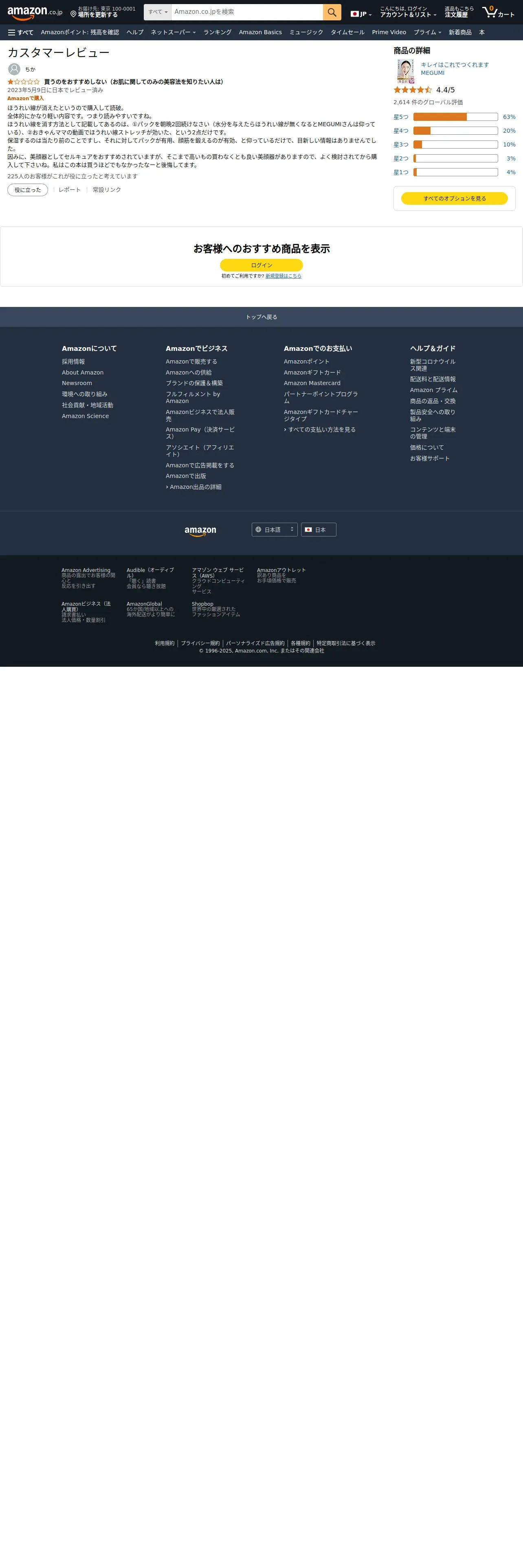Open the JP language selector dropdown
The height and width of the screenshot is (1568, 523).
[x=361, y=14]
